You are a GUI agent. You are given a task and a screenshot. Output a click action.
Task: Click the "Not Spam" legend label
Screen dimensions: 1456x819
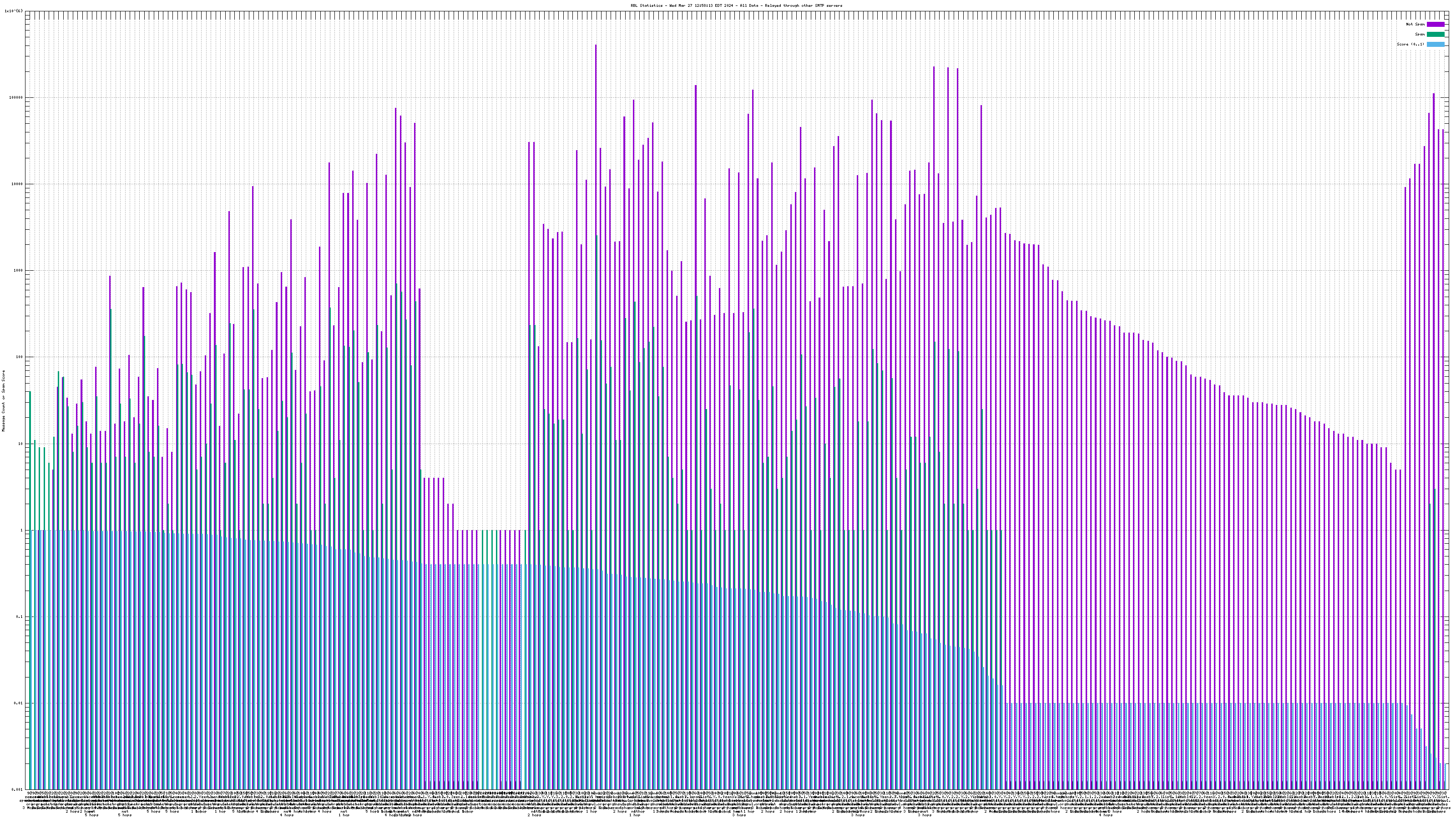coord(1416,24)
